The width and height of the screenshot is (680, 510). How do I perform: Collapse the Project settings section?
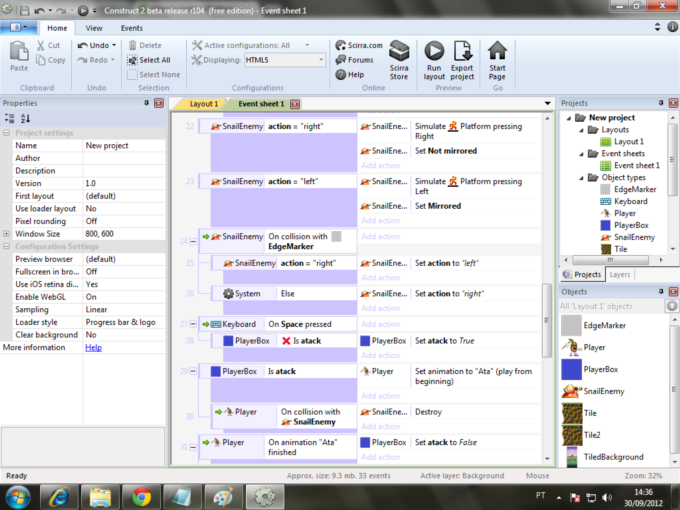pos(7,133)
